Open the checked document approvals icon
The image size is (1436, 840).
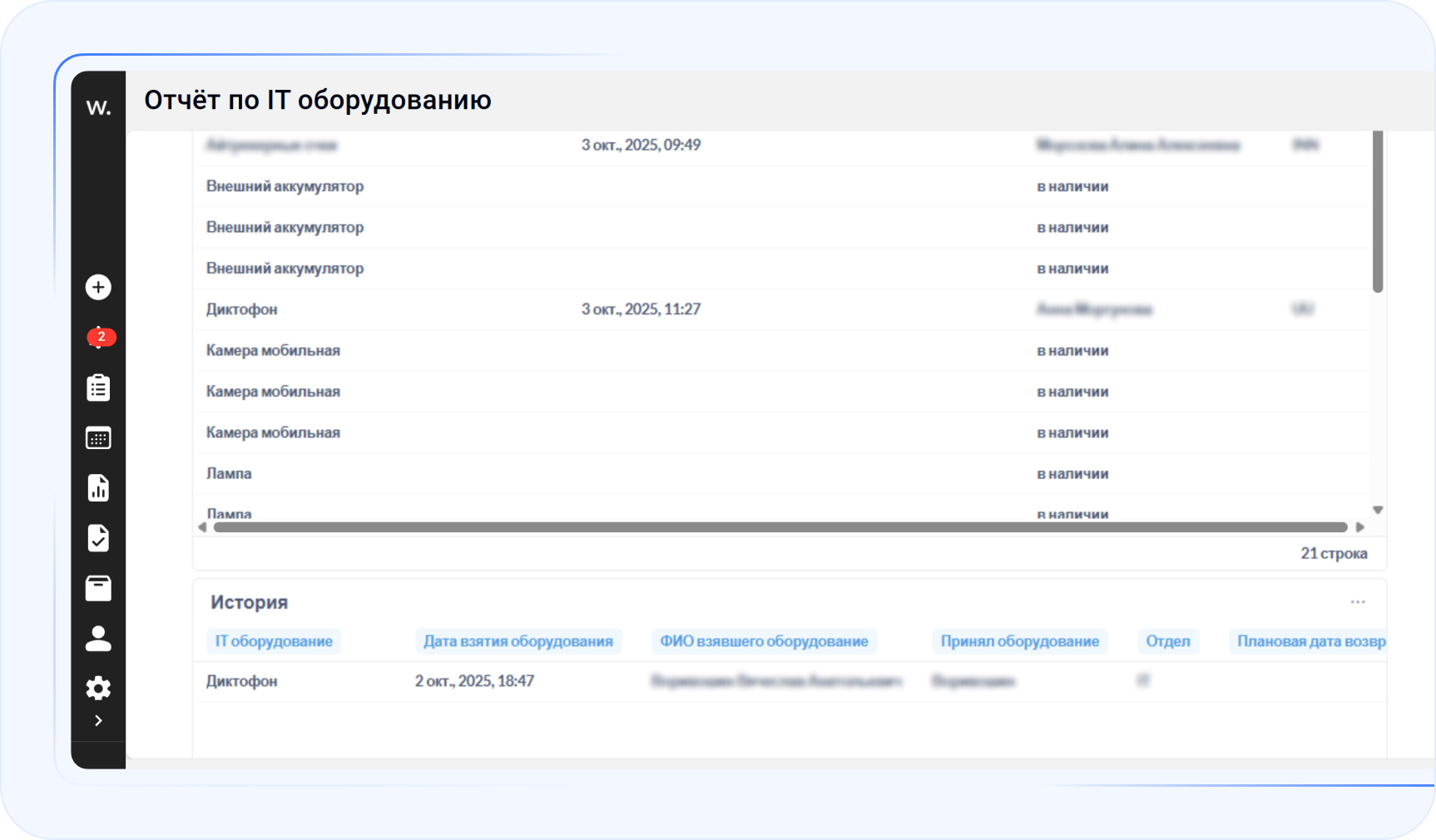click(98, 538)
